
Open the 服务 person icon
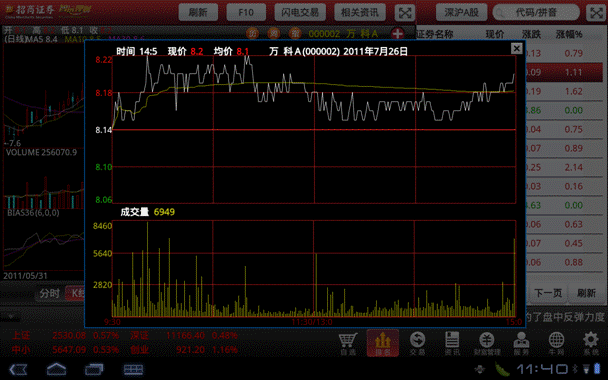tap(521, 343)
